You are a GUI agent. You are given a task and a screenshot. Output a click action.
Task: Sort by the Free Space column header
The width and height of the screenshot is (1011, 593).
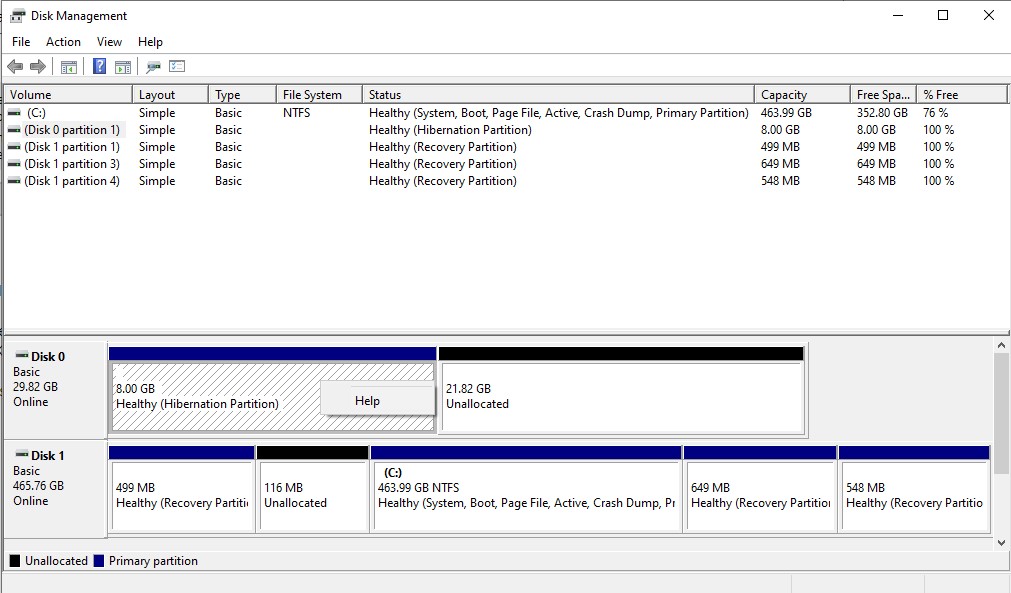(883, 95)
